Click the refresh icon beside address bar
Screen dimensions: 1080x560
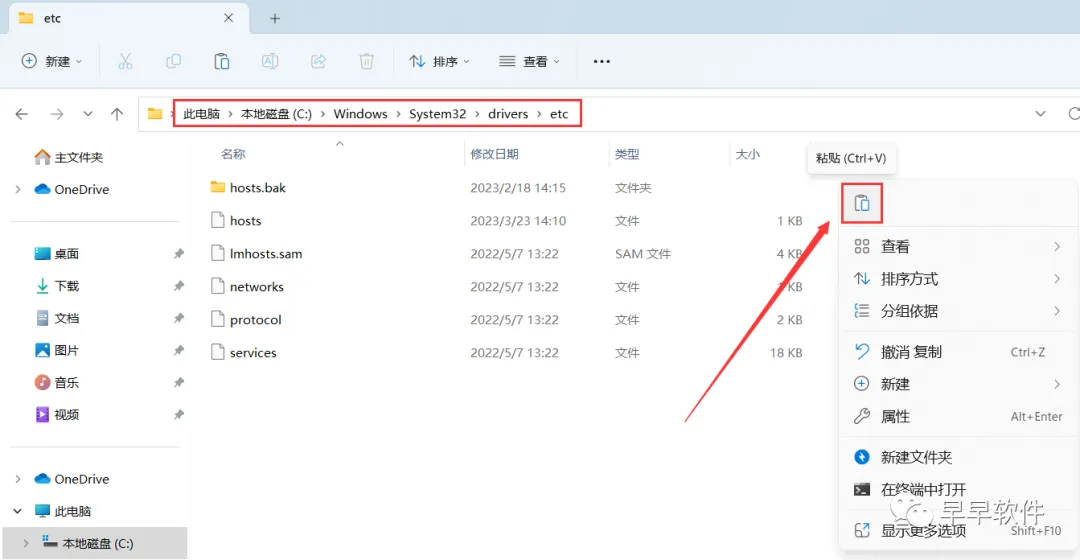pyautogui.click(x=1073, y=114)
